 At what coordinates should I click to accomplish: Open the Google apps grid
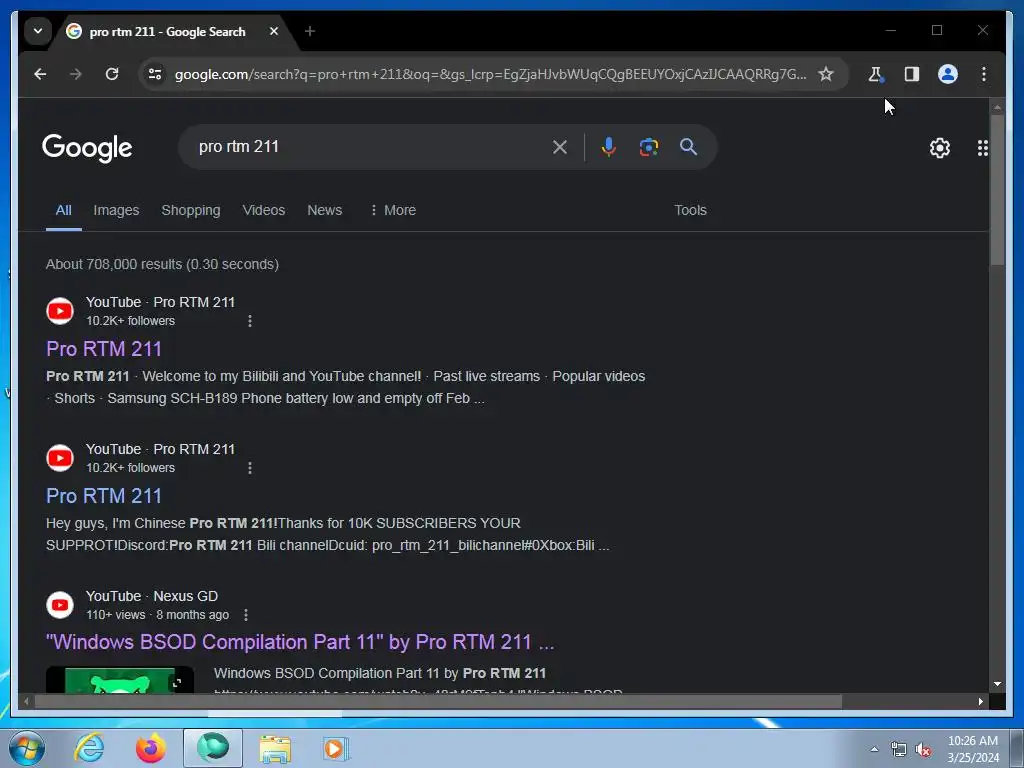(982, 148)
